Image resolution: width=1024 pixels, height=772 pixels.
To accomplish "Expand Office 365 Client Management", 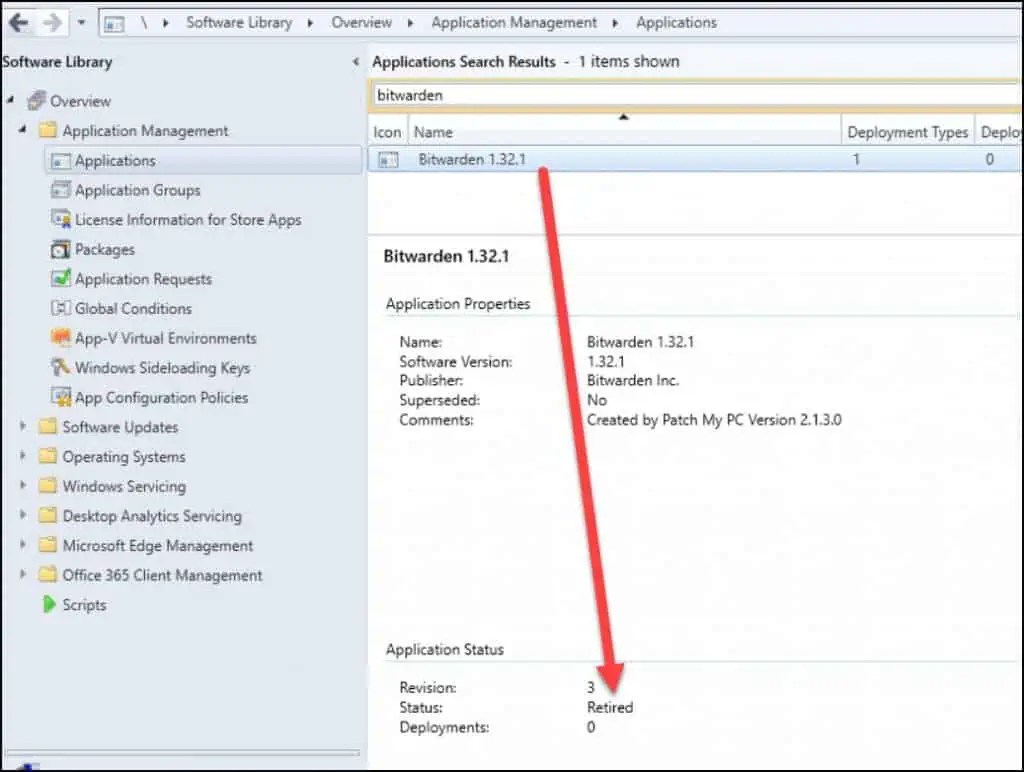I will point(22,575).
